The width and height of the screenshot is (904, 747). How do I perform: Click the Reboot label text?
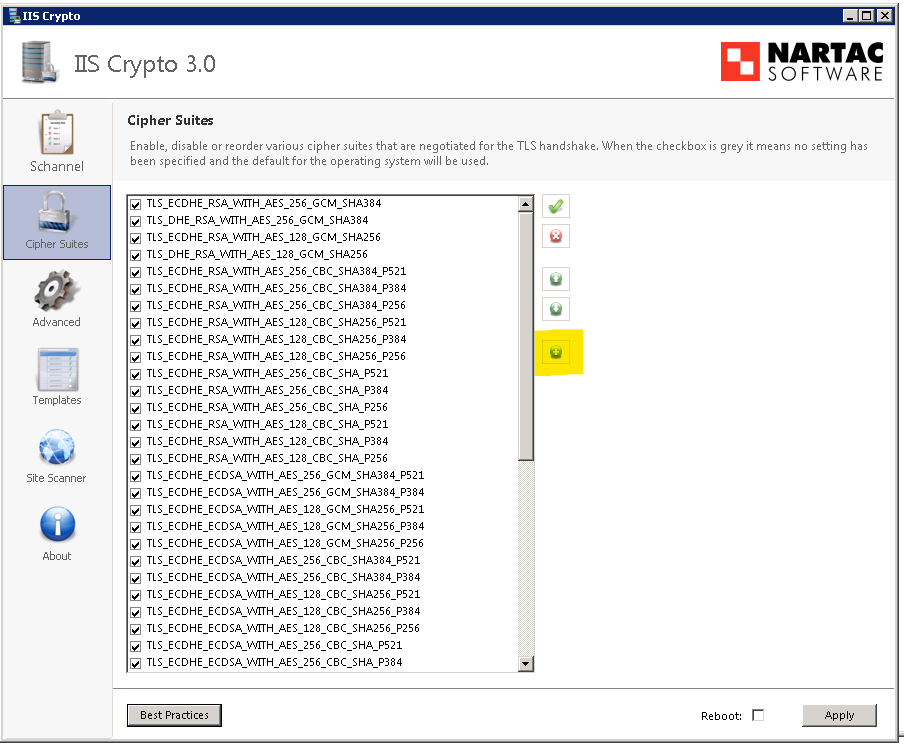tap(721, 716)
